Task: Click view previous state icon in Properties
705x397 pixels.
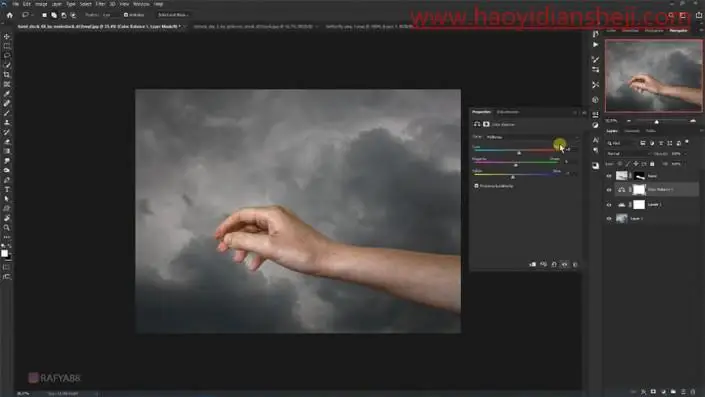Action: click(543, 264)
